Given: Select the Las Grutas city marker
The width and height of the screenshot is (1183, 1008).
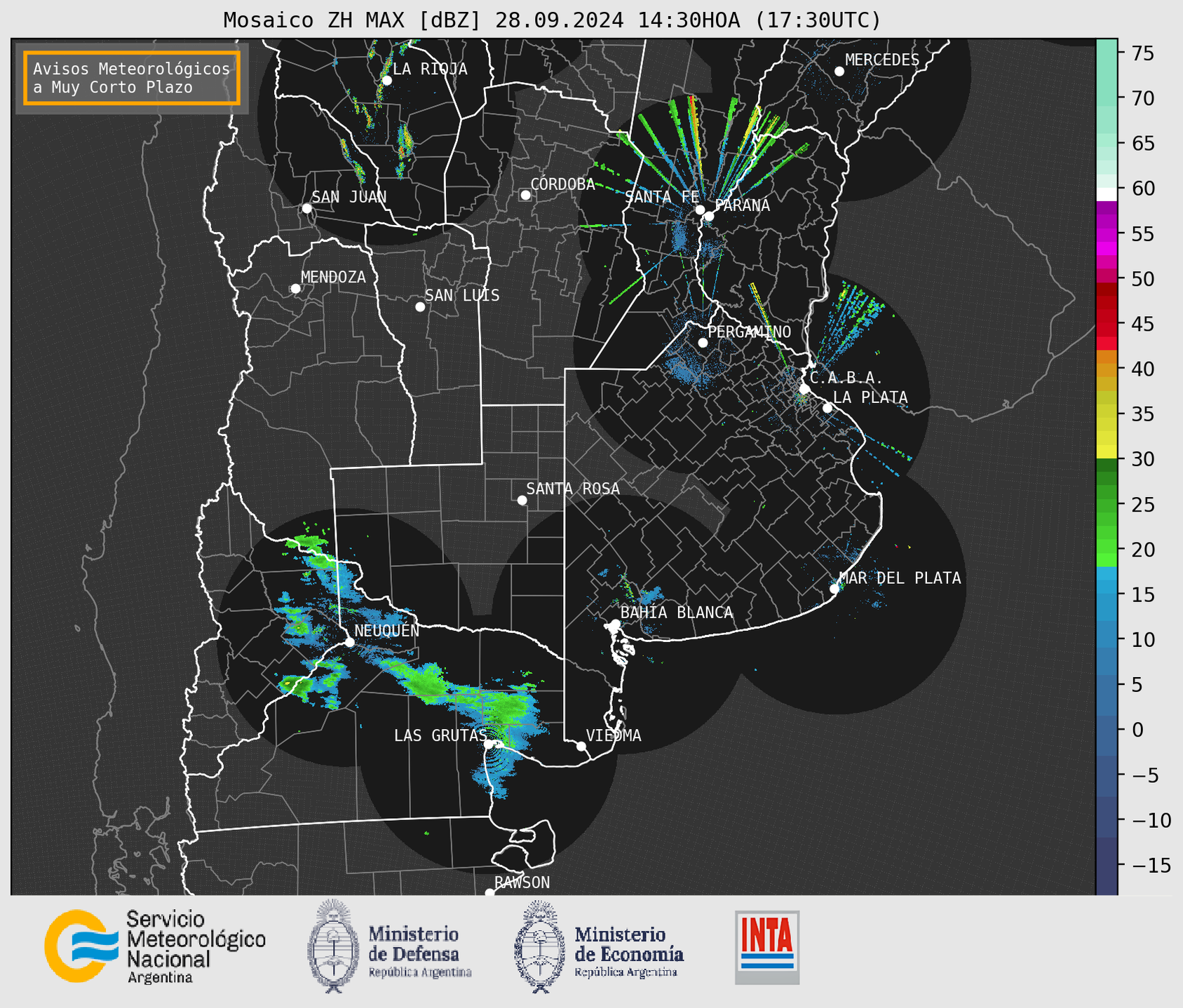Looking at the screenshot, I should [489, 744].
